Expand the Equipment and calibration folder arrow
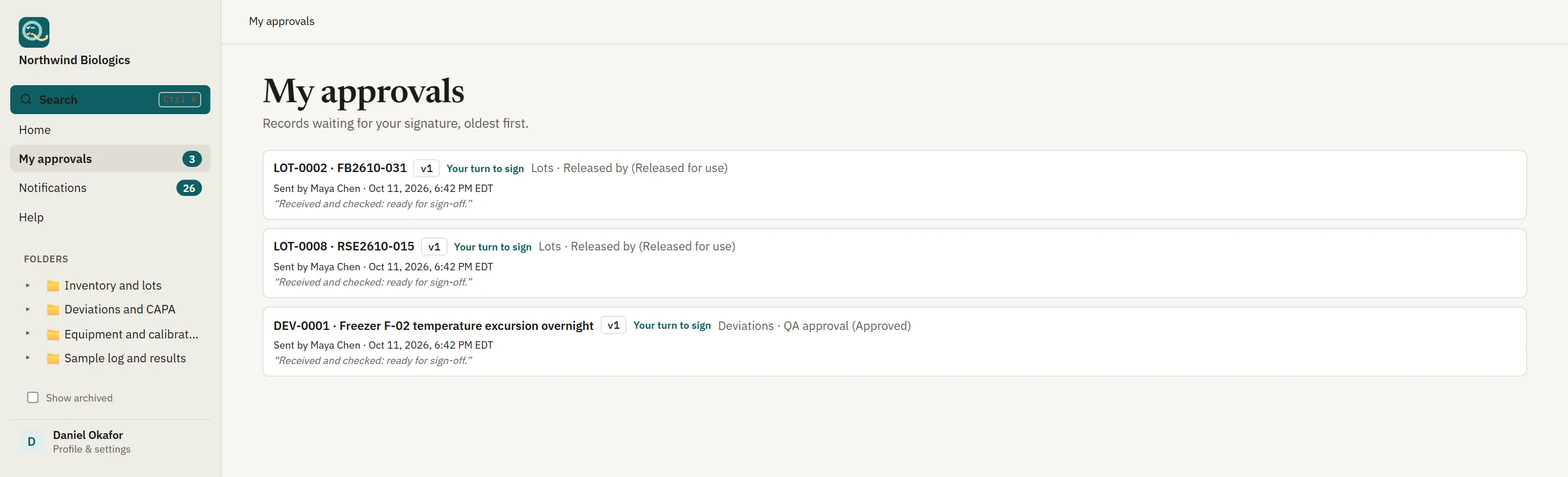The image size is (1568, 477). pos(27,333)
